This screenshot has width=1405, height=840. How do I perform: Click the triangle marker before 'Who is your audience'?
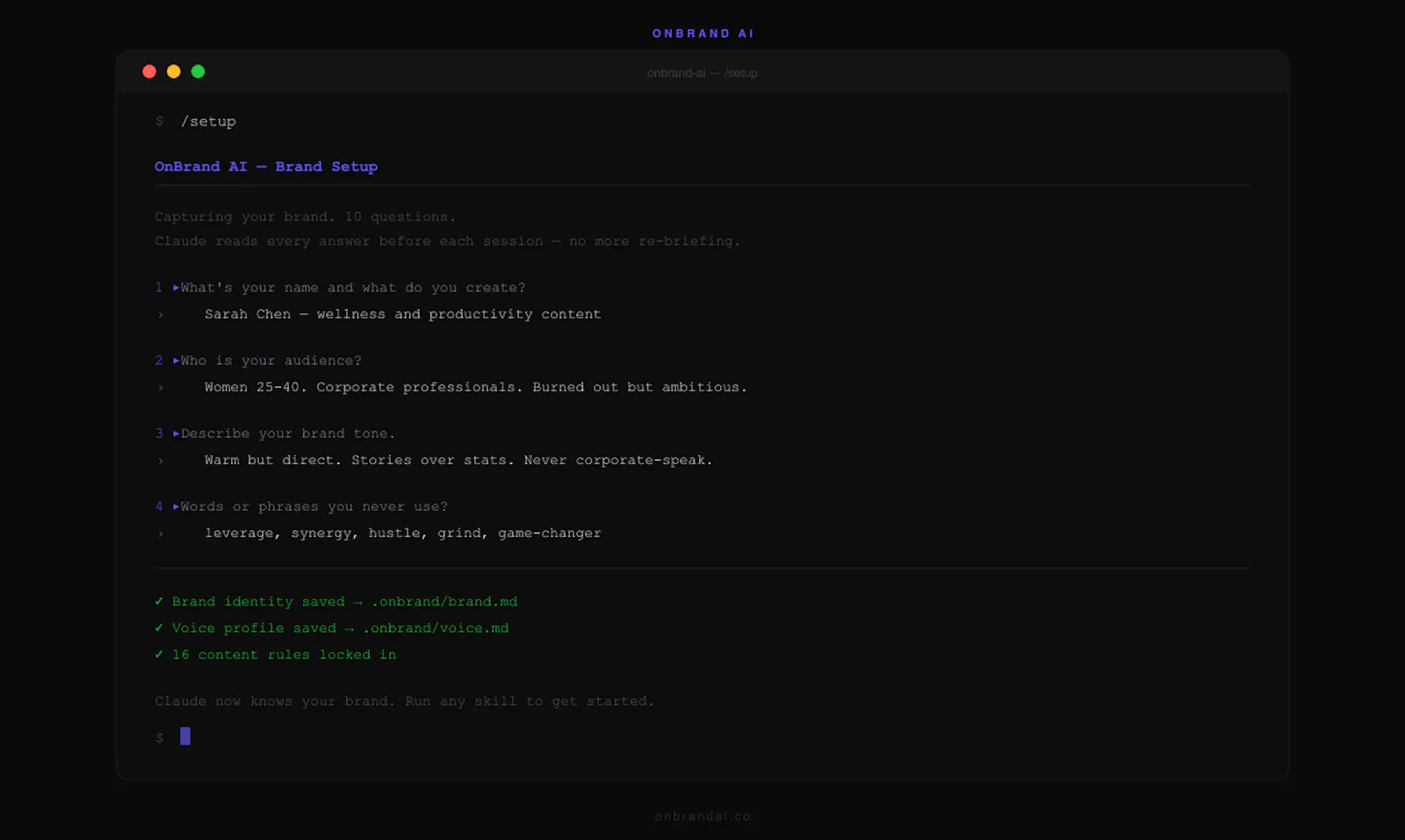(x=176, y=361)
